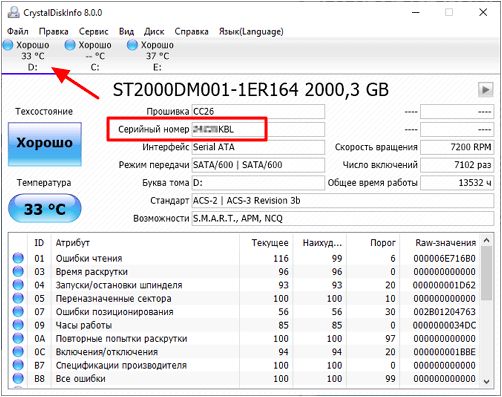Click status orb for attribute 07
Screen dimensions: 502x397
(x=18, y=311)
